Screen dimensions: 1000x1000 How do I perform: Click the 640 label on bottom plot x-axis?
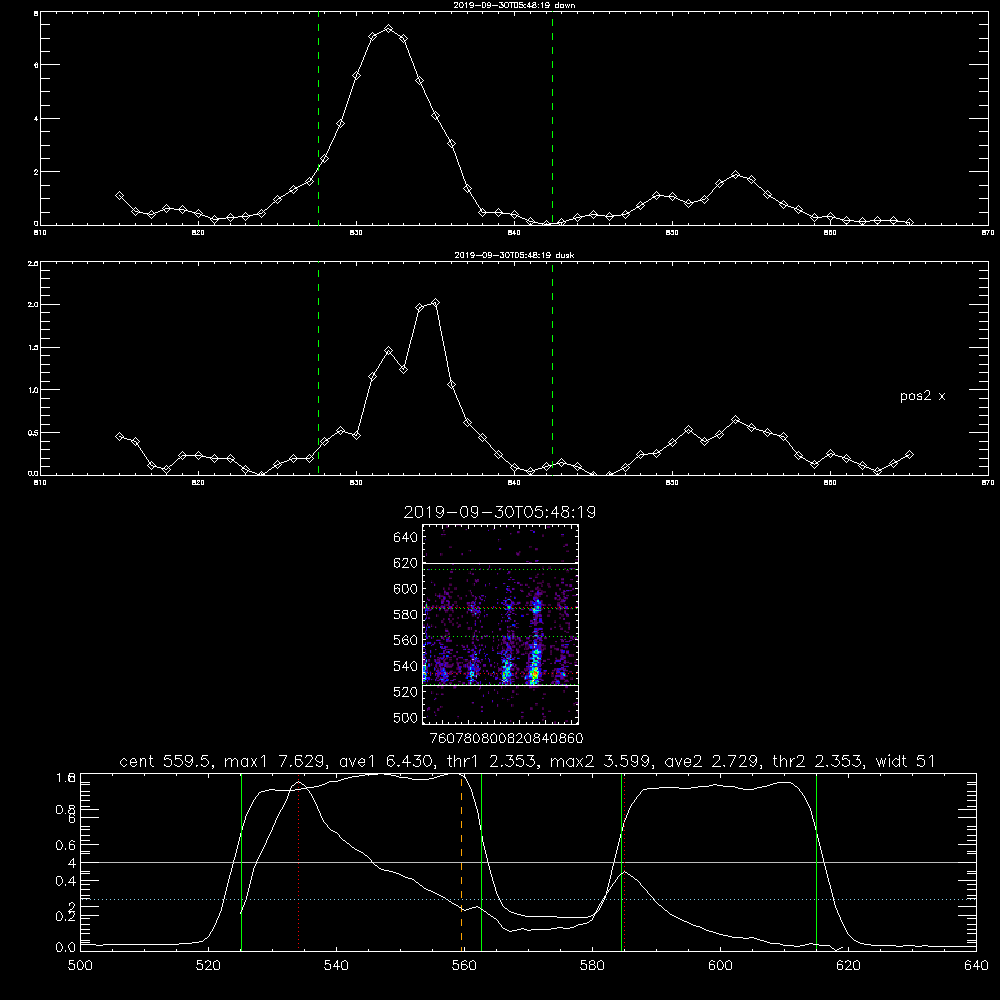976,966
